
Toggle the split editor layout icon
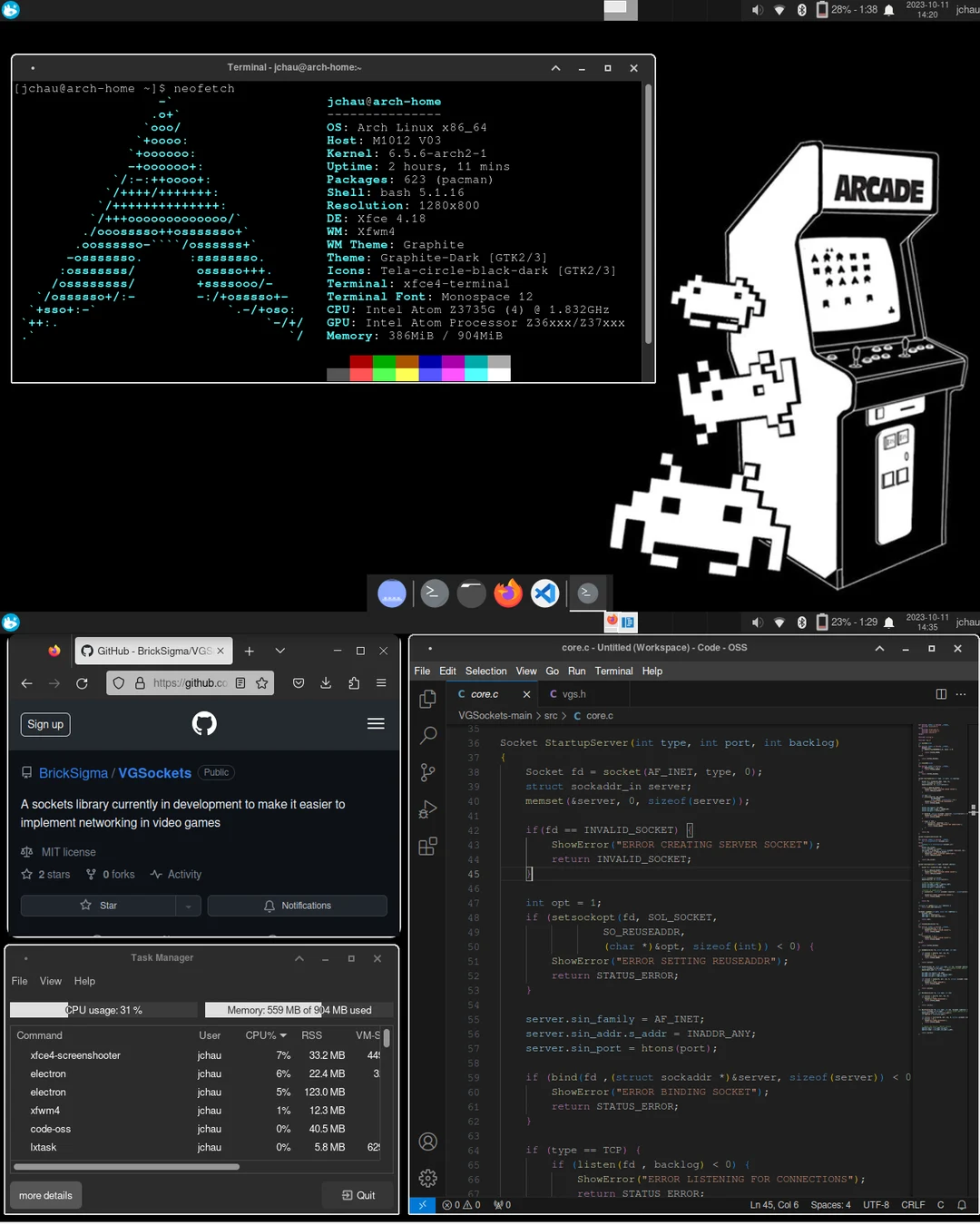coord(941,693)
